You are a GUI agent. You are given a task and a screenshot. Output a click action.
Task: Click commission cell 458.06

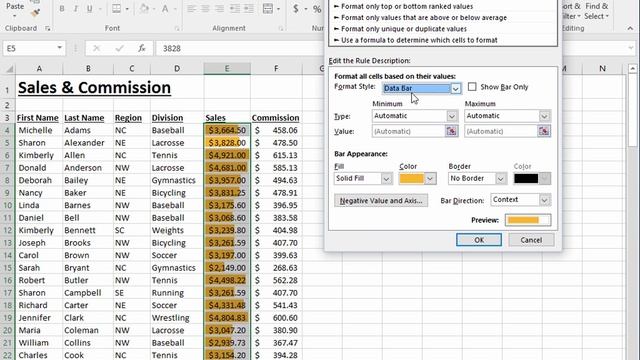(276, 130)
